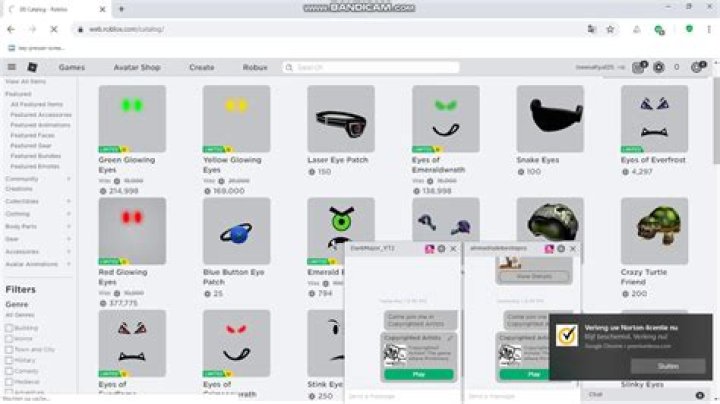Open the Roblox settings gear icon
Screen dimensions: 720x404
658,67
